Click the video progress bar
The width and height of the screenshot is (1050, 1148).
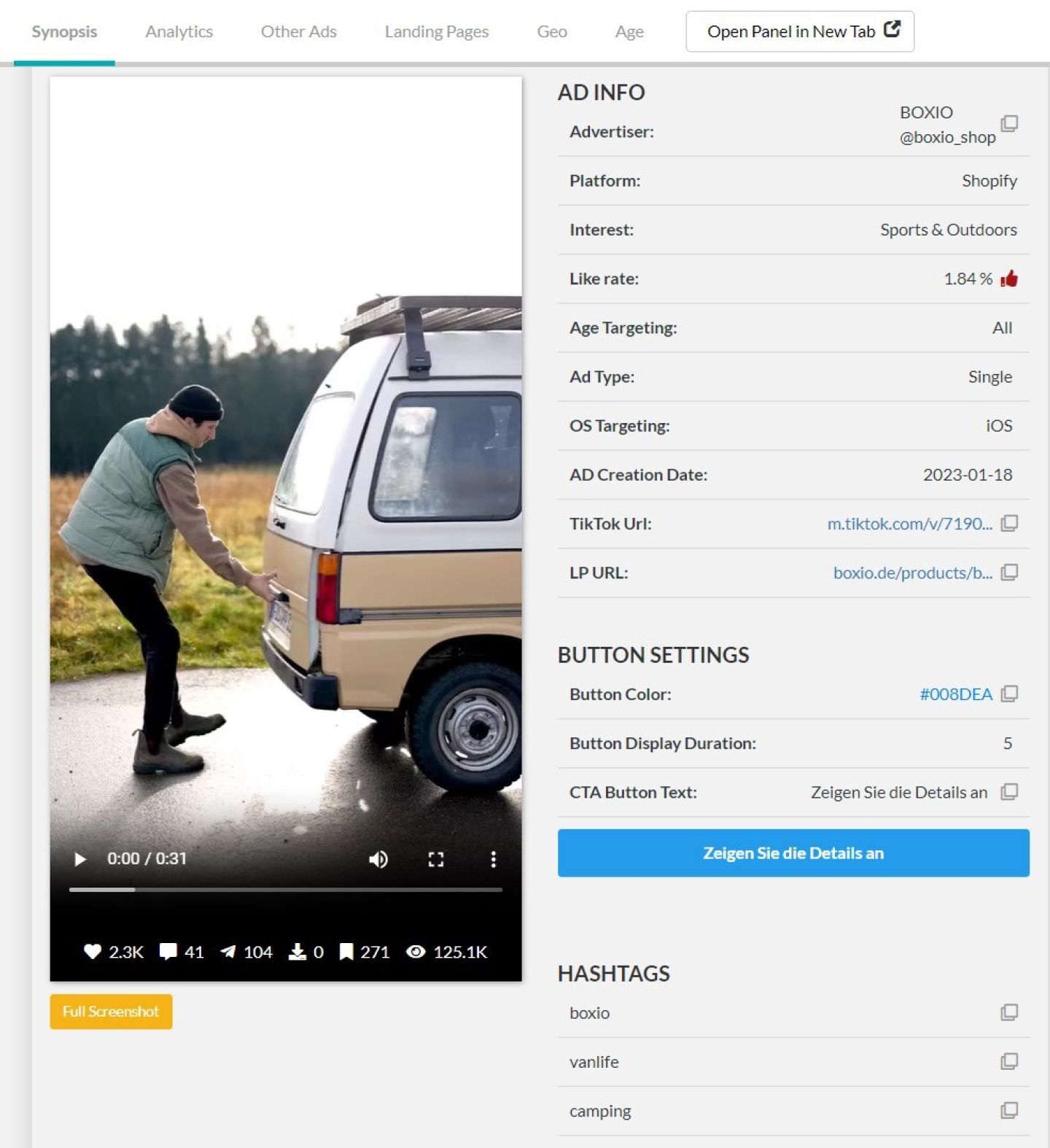[285, 890]
